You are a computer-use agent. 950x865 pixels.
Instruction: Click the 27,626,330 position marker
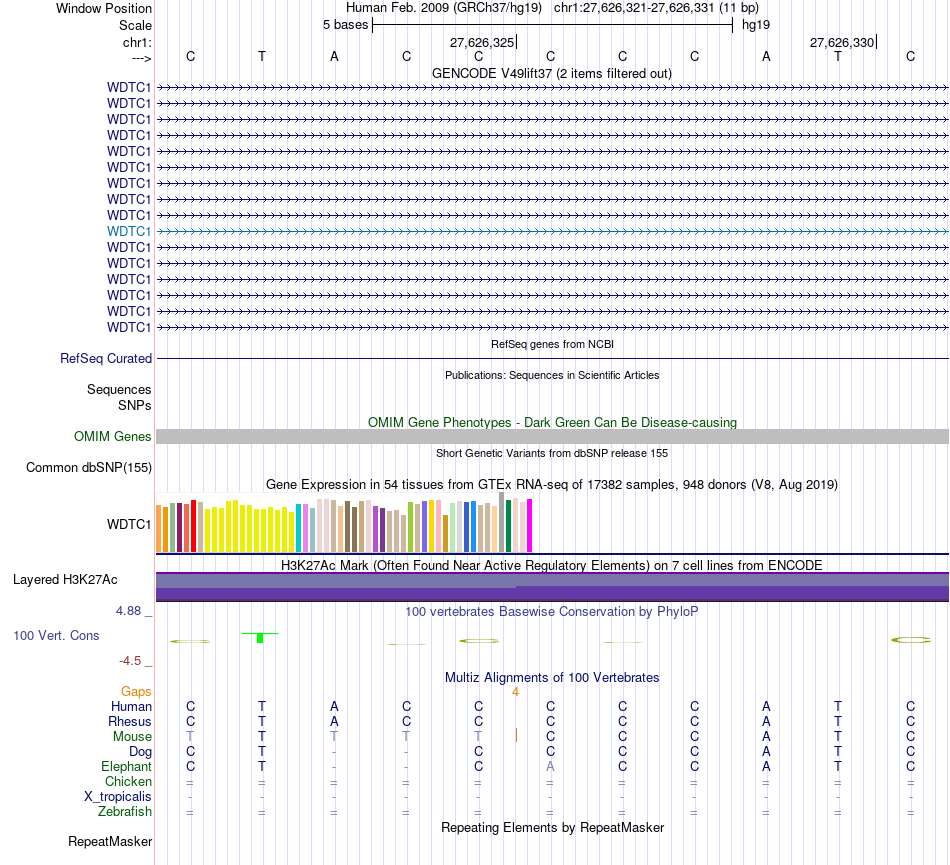tap(843, 42)
